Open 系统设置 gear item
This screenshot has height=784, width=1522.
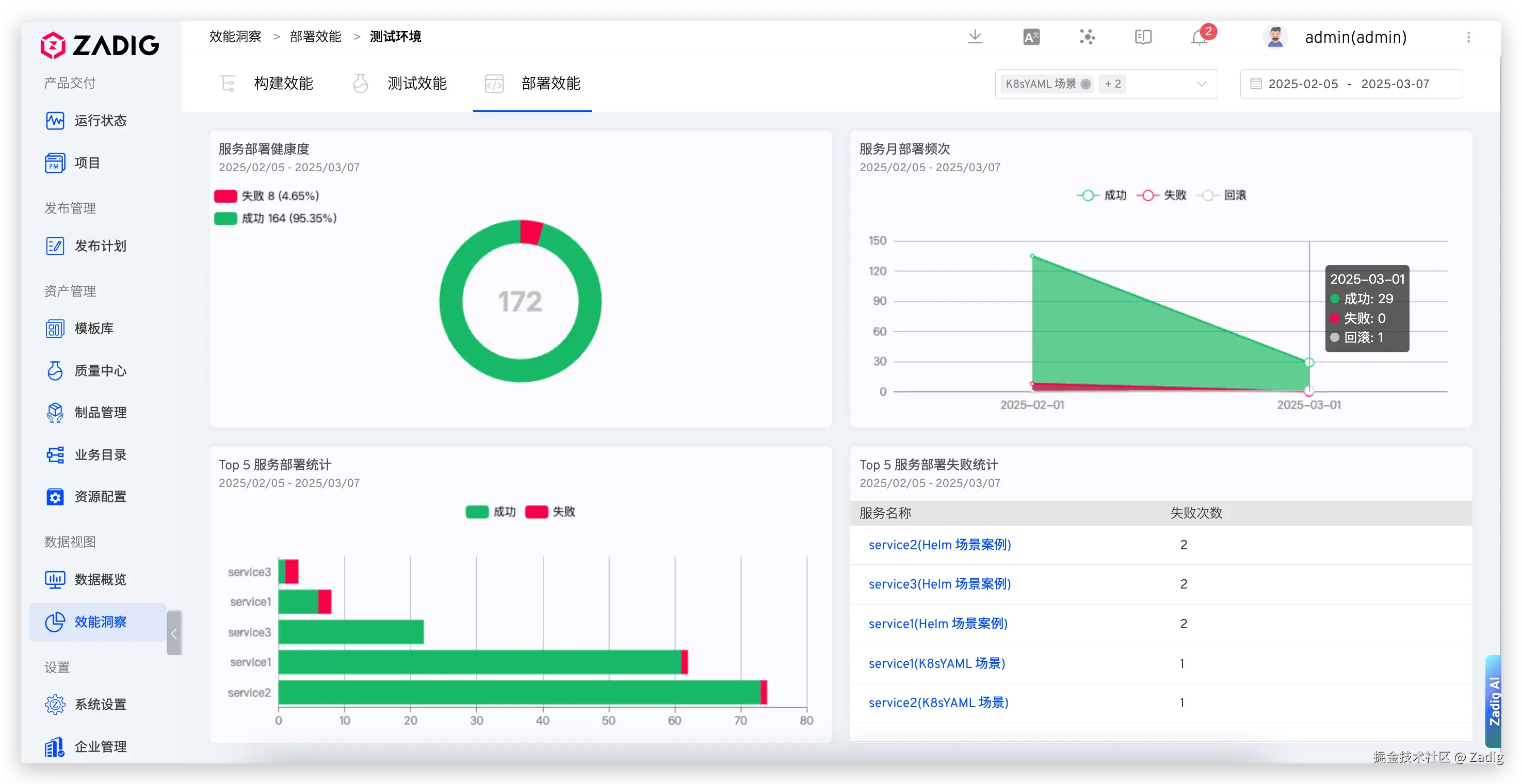coord(100,704)
